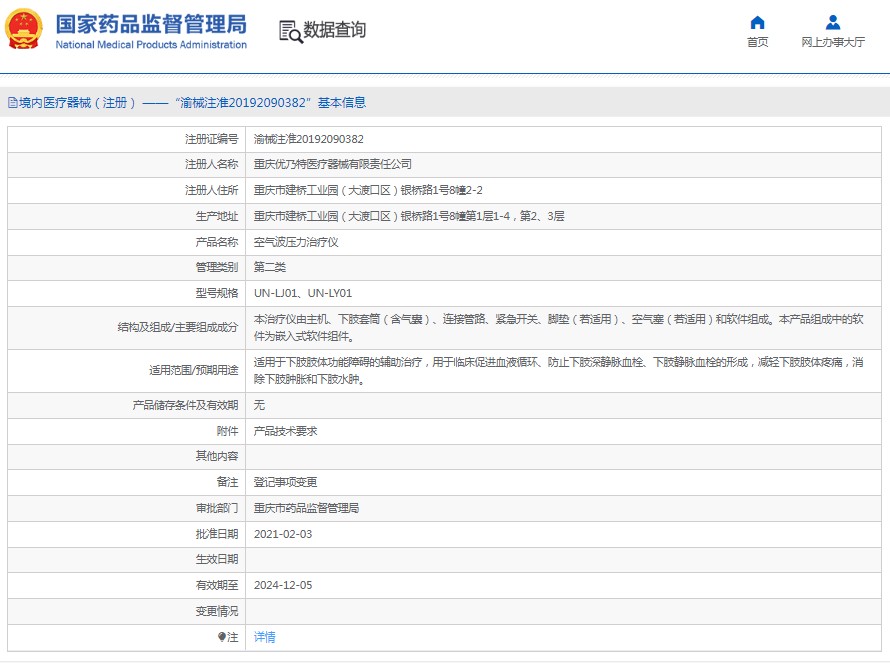890x663 pixels.
Task: Select remark value 登记事项变更
Action: [285, 482]
